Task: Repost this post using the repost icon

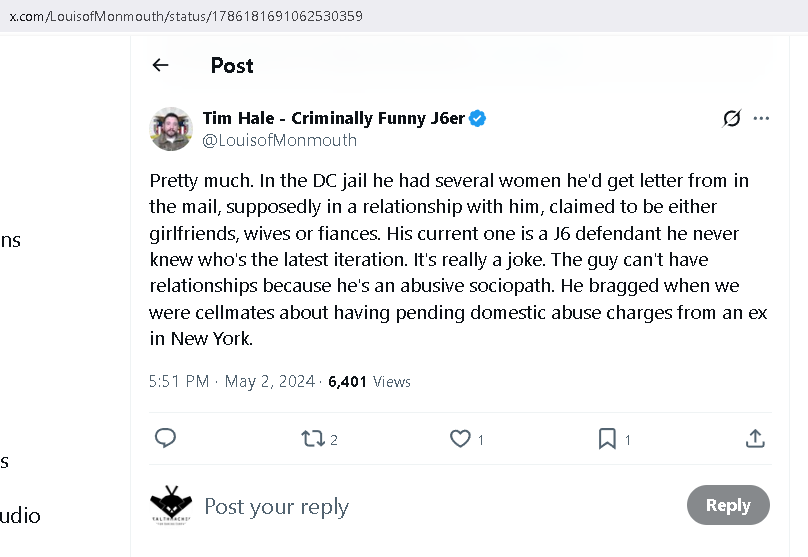Action: pyautogui.click(x=312, y=438)
